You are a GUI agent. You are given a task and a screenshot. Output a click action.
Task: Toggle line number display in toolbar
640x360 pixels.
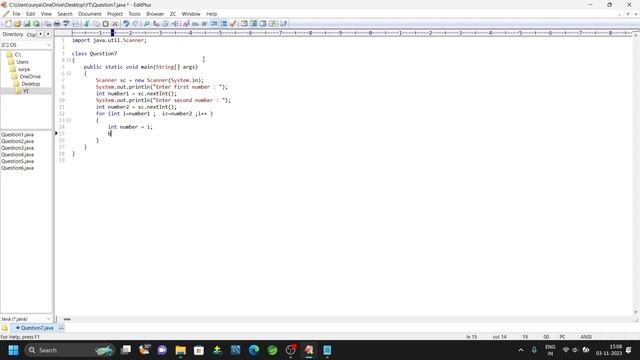click(x=224, y=24)
